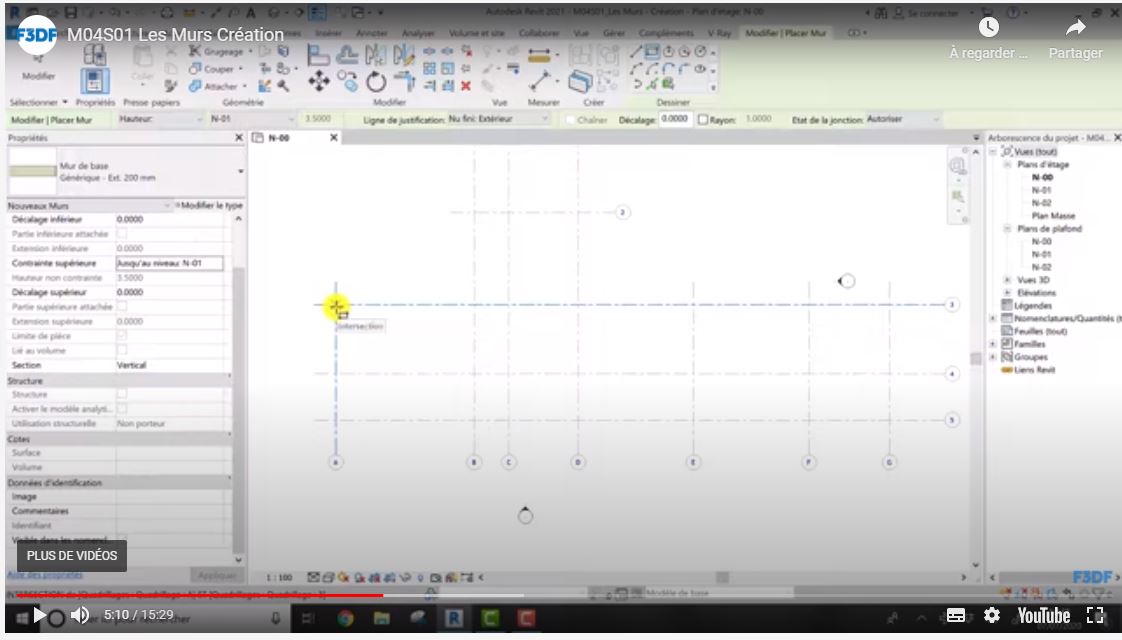The image size is (1122, 640).
Task: Click the large Propriétés ribbon icon
Action: [x=95, y=81]
